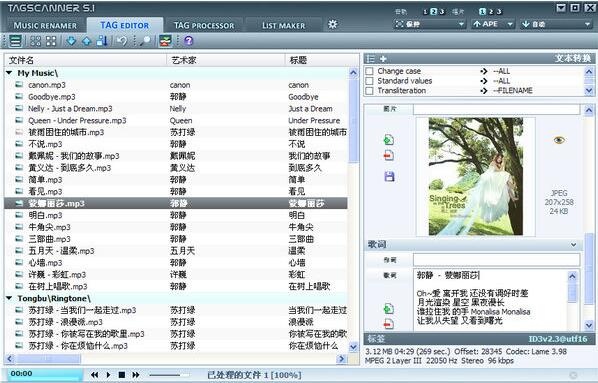Switch to the Tag Processor tab
Screen dimensions: 598x383
[204, 26]
